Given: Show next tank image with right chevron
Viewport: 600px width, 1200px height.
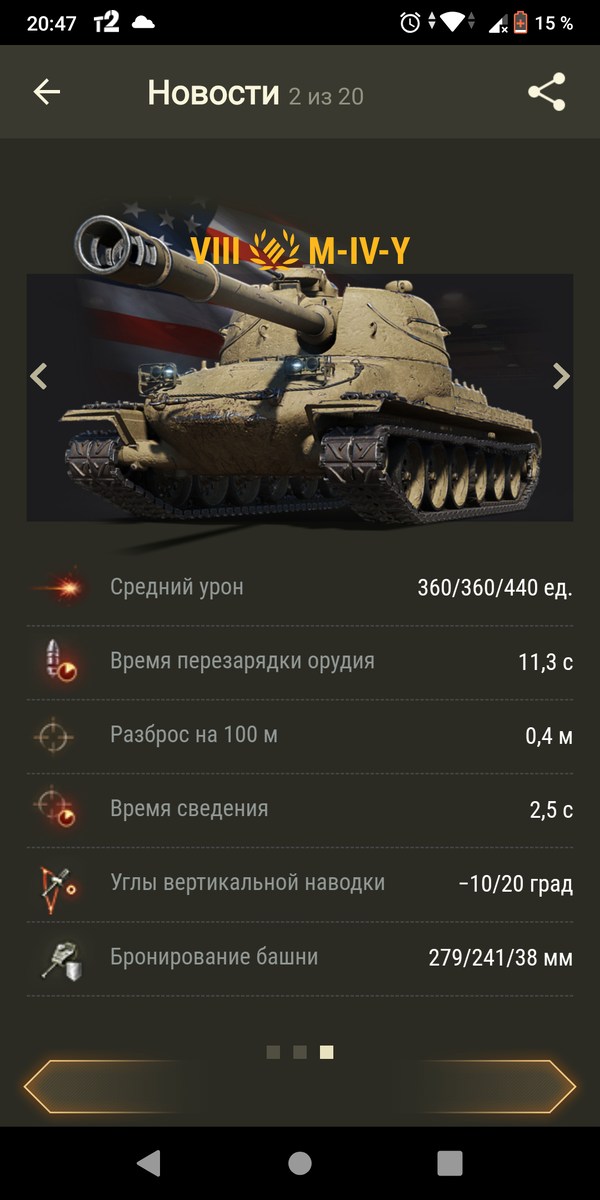Looking at the screenshot, I should coord(561,376).
